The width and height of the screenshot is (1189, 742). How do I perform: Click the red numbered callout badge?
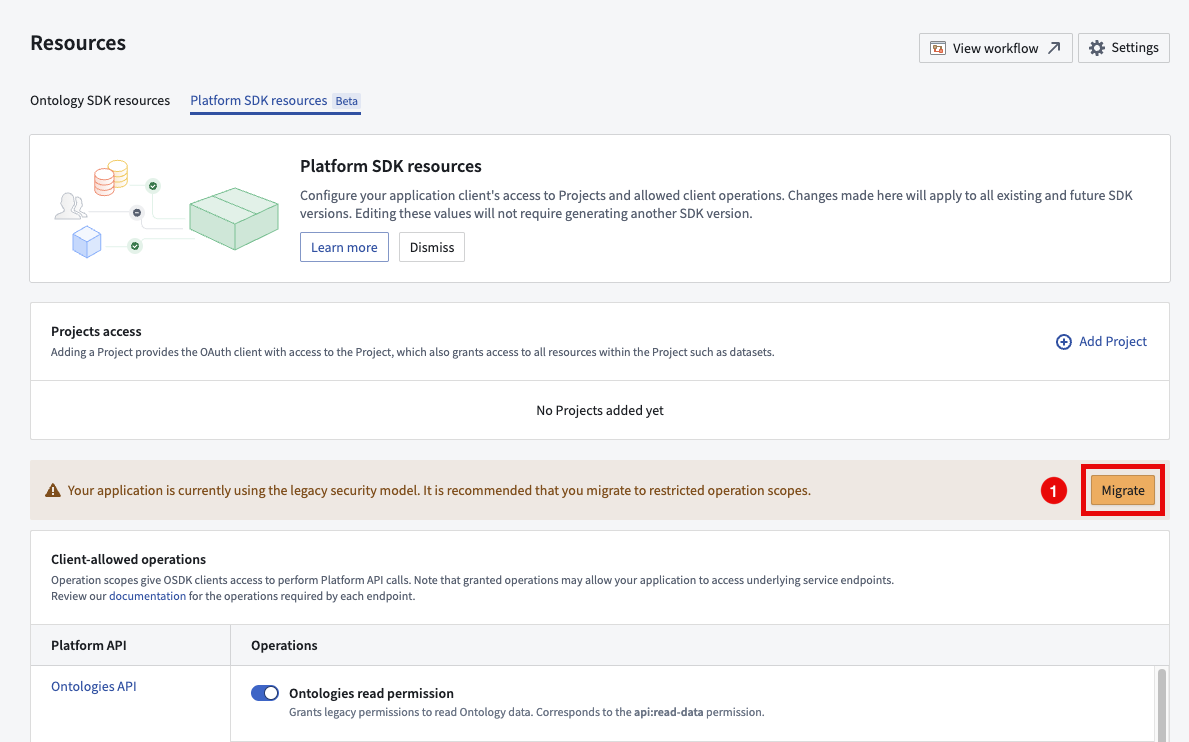click(1053, 490)
